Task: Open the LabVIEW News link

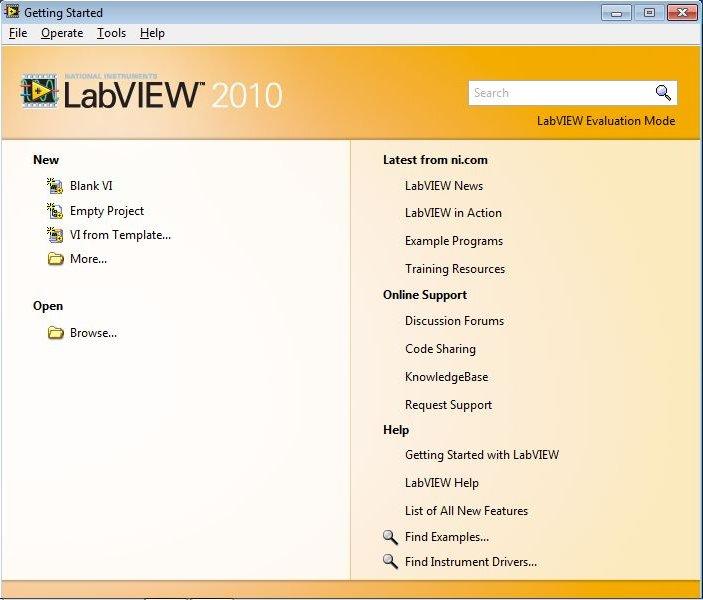Action: [444, 186]
